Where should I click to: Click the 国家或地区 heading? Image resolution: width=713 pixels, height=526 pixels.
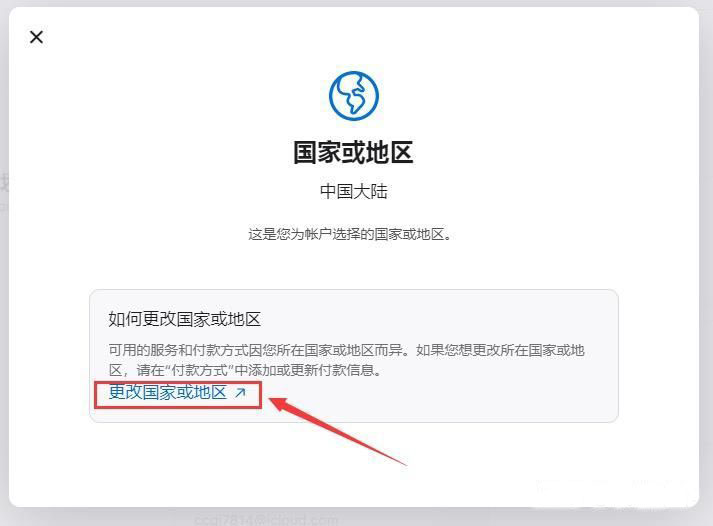tap(353, 152)
